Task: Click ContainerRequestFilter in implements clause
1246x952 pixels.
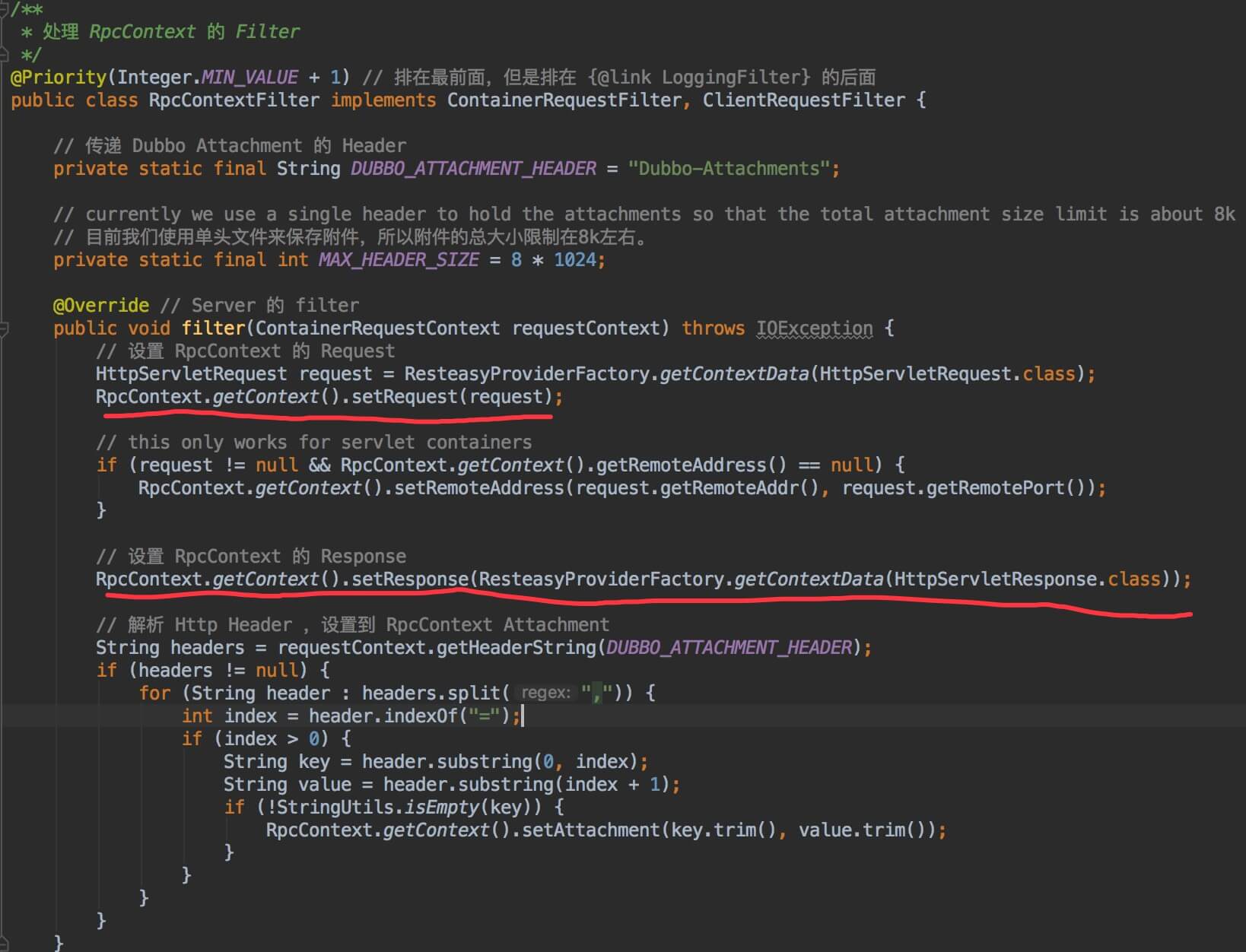Action: tap(564, 100)
